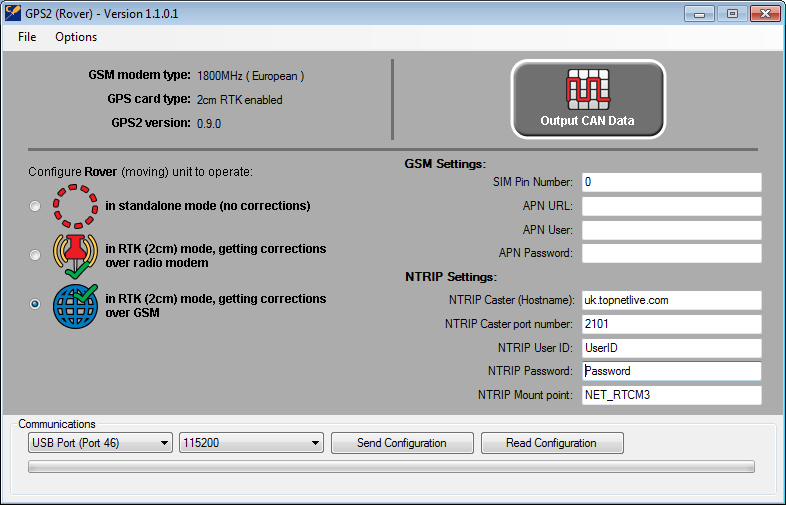Open the Options menu
The width and height of the screenshot is (786, 505).
coord(76,37)
